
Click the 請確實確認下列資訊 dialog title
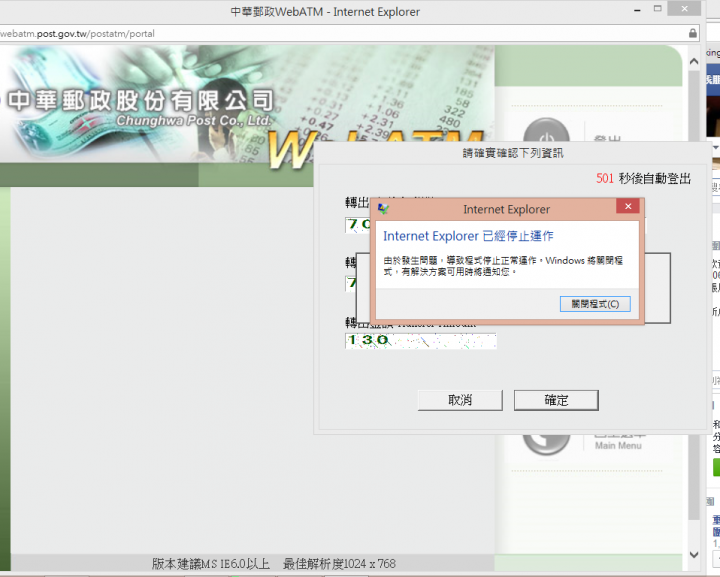coord(512,153)
